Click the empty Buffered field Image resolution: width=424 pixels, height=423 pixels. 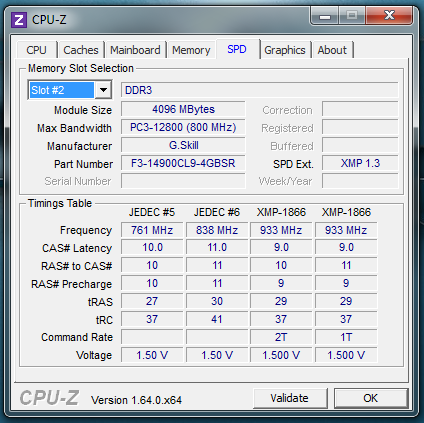click(360, 146)
